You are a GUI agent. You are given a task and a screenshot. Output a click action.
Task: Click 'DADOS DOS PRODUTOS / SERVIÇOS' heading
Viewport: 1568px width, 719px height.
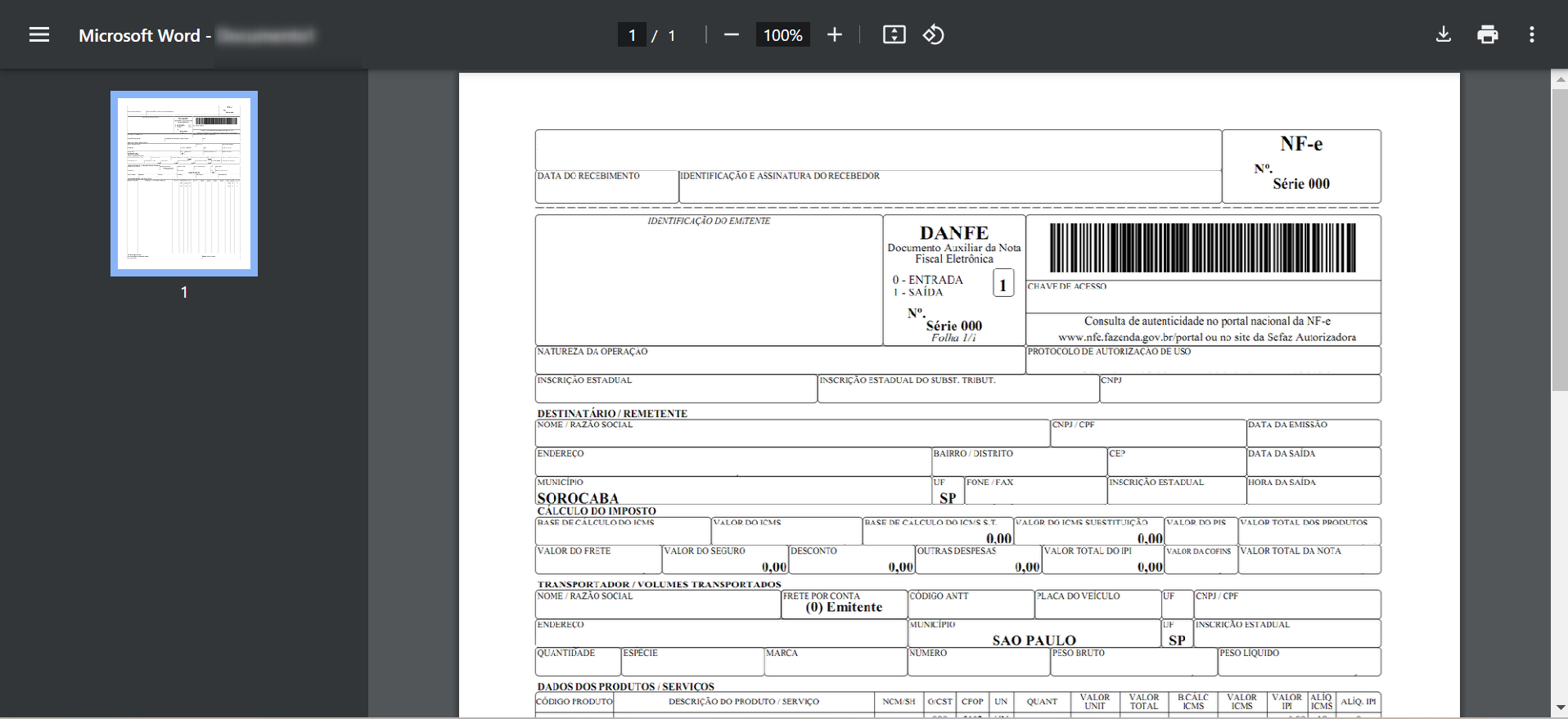click(x=626, y=686)
